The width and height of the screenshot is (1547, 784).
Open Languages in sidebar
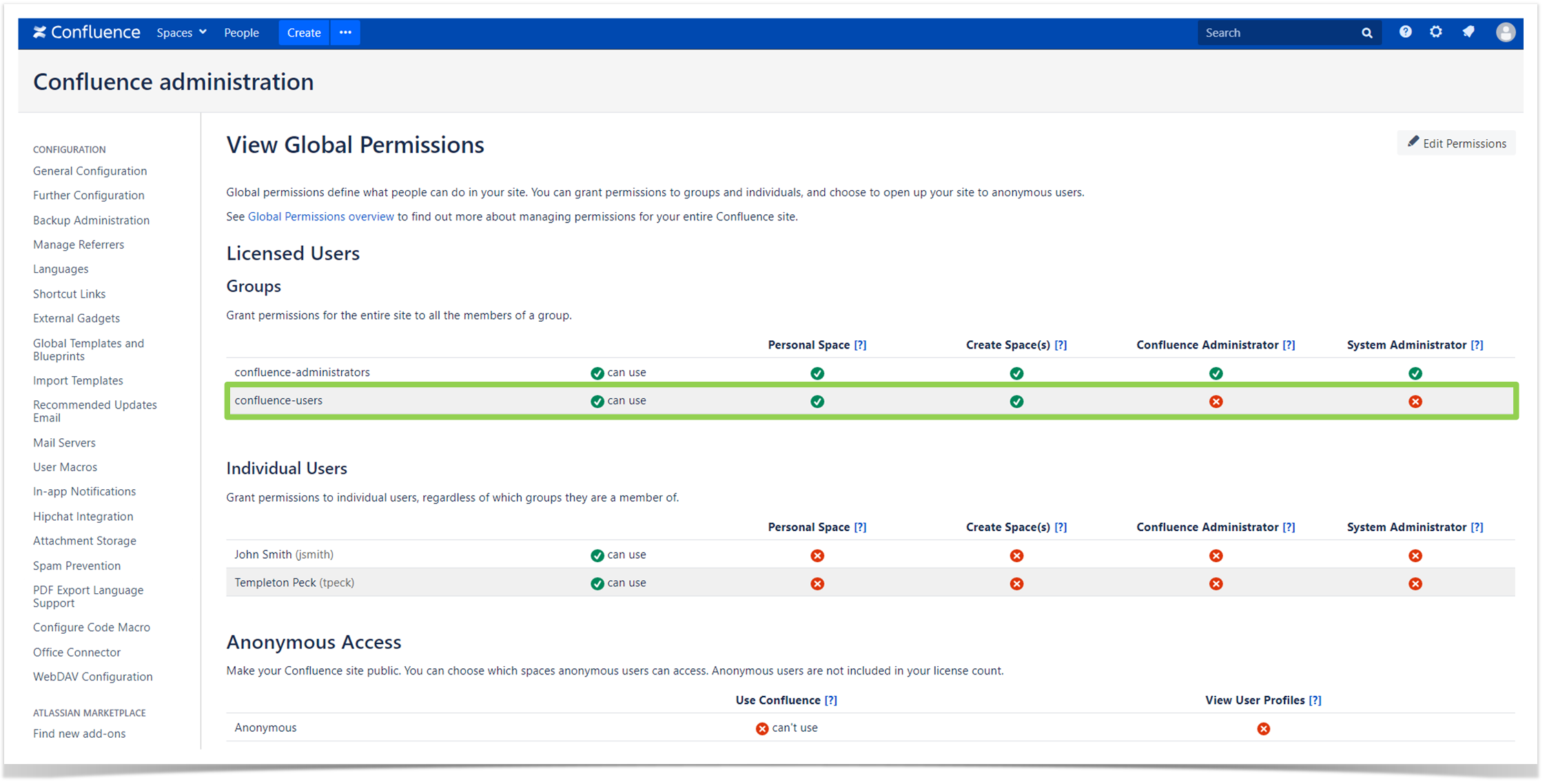[61, 269]
